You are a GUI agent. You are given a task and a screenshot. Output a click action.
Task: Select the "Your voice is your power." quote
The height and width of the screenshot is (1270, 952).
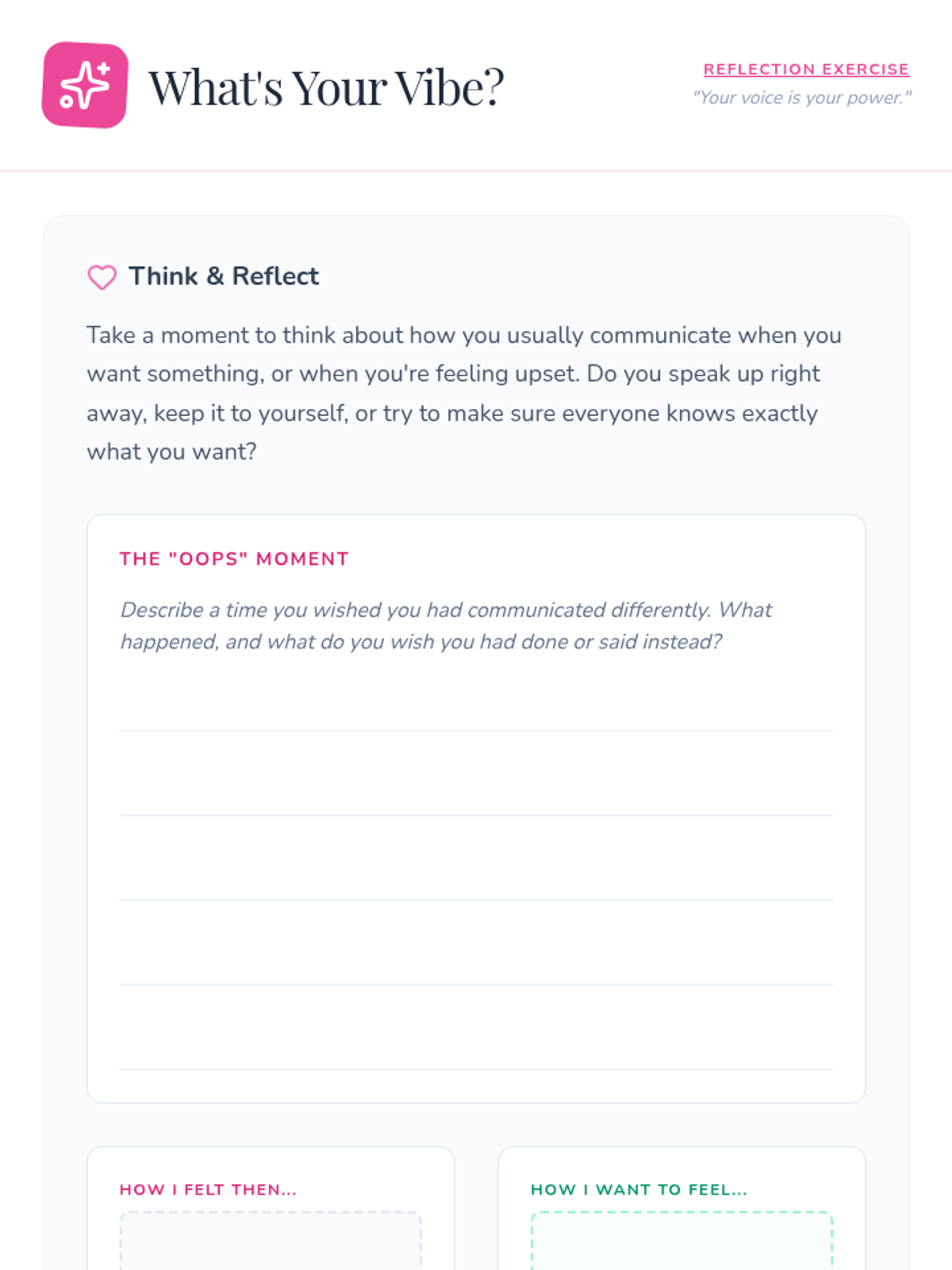[802, 98]
